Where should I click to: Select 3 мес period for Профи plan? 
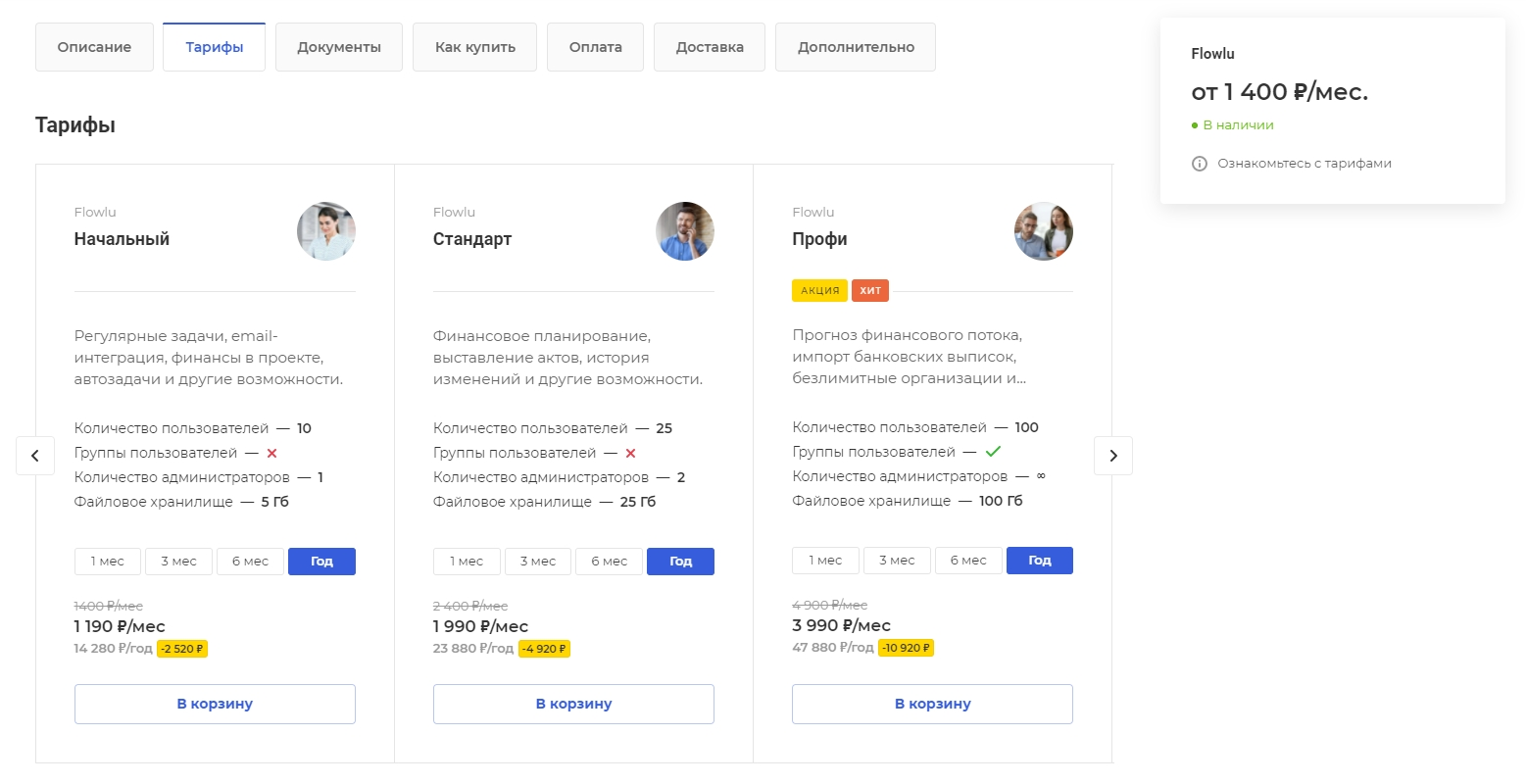[x=897, y=561]
